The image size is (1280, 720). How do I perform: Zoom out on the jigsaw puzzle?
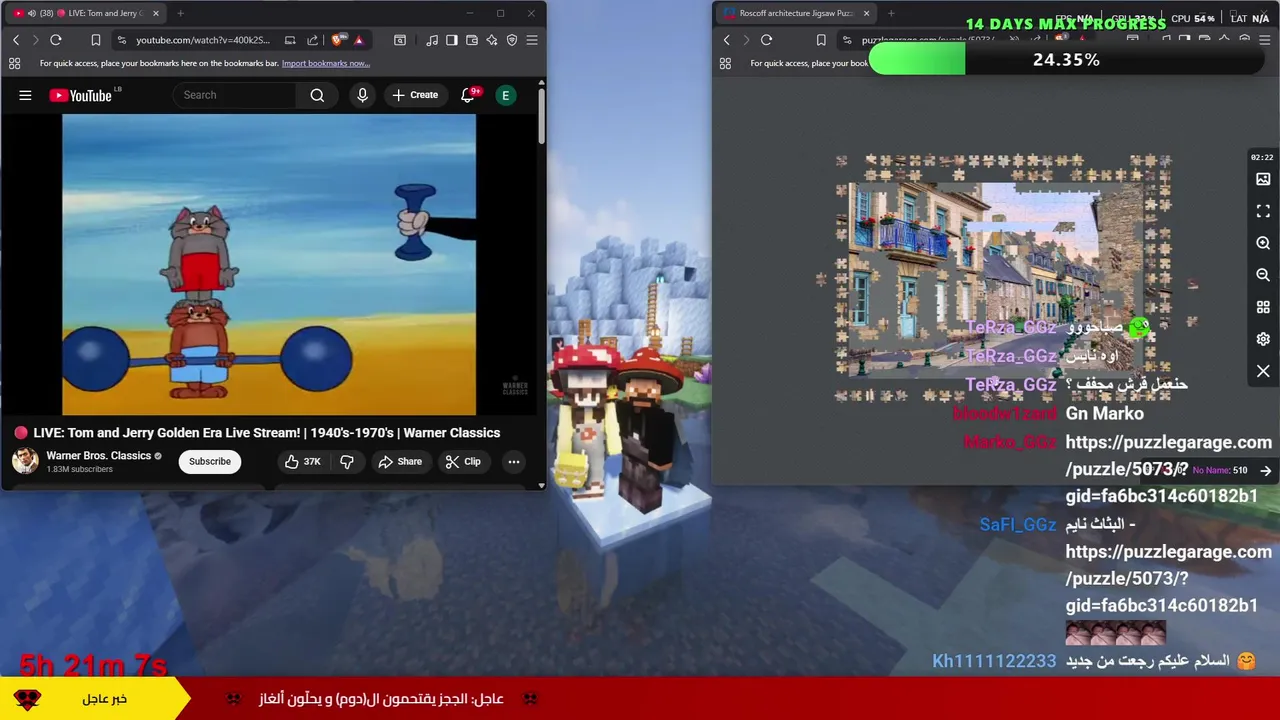(x=1263, y=275)
